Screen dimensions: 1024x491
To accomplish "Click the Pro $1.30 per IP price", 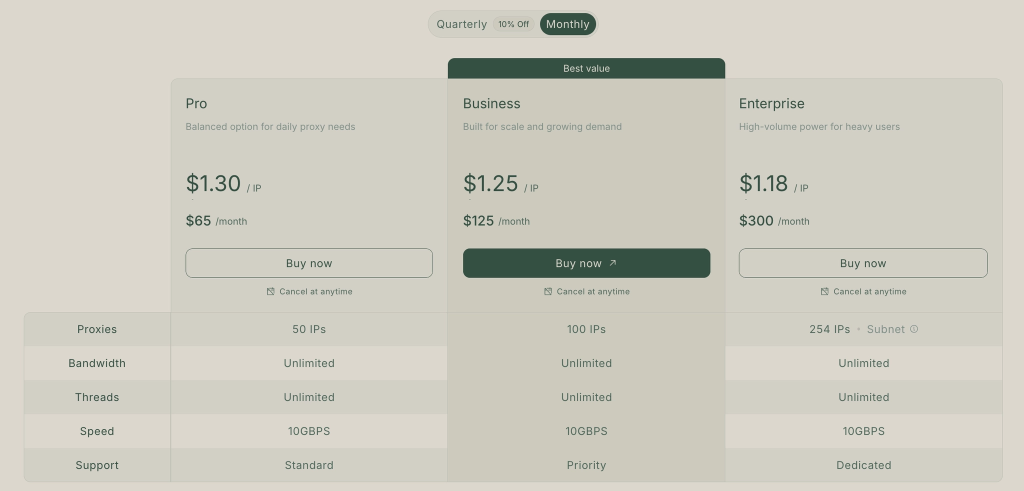I will tap(214, 184).
